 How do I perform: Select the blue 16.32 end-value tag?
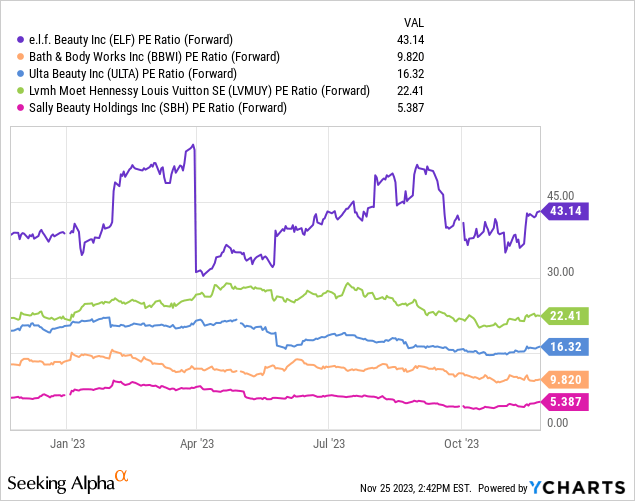point(566,347)
